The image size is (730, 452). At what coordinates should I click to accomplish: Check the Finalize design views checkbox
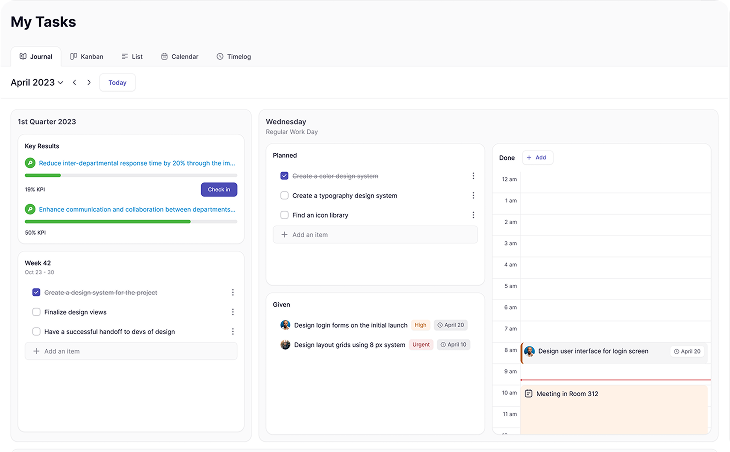coord(36,312)
